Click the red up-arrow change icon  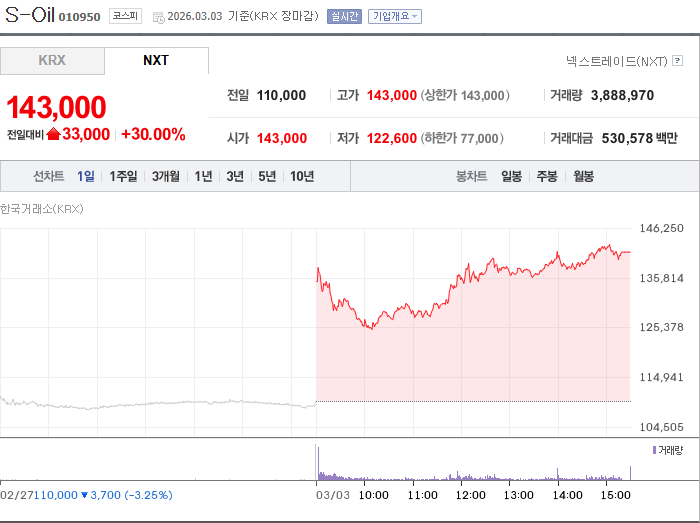[53, 134]
